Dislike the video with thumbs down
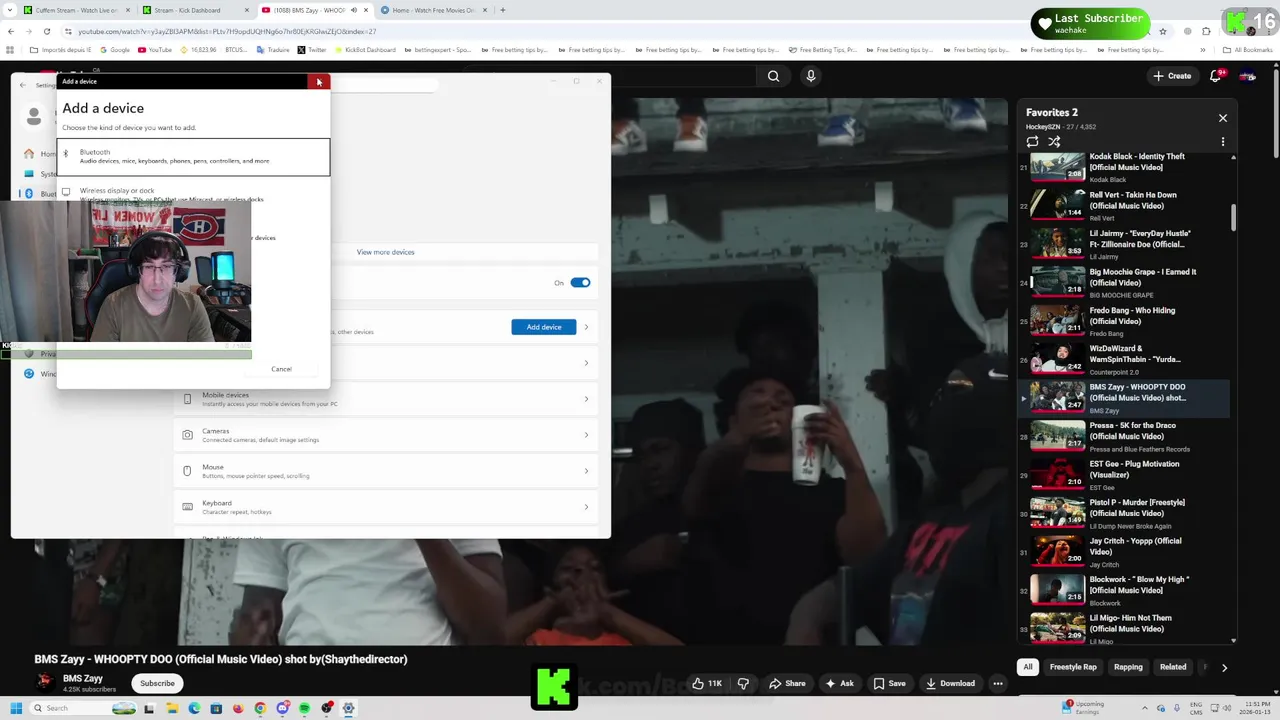1280x720 pixels. pyautogui.click(x=743, y=683)
